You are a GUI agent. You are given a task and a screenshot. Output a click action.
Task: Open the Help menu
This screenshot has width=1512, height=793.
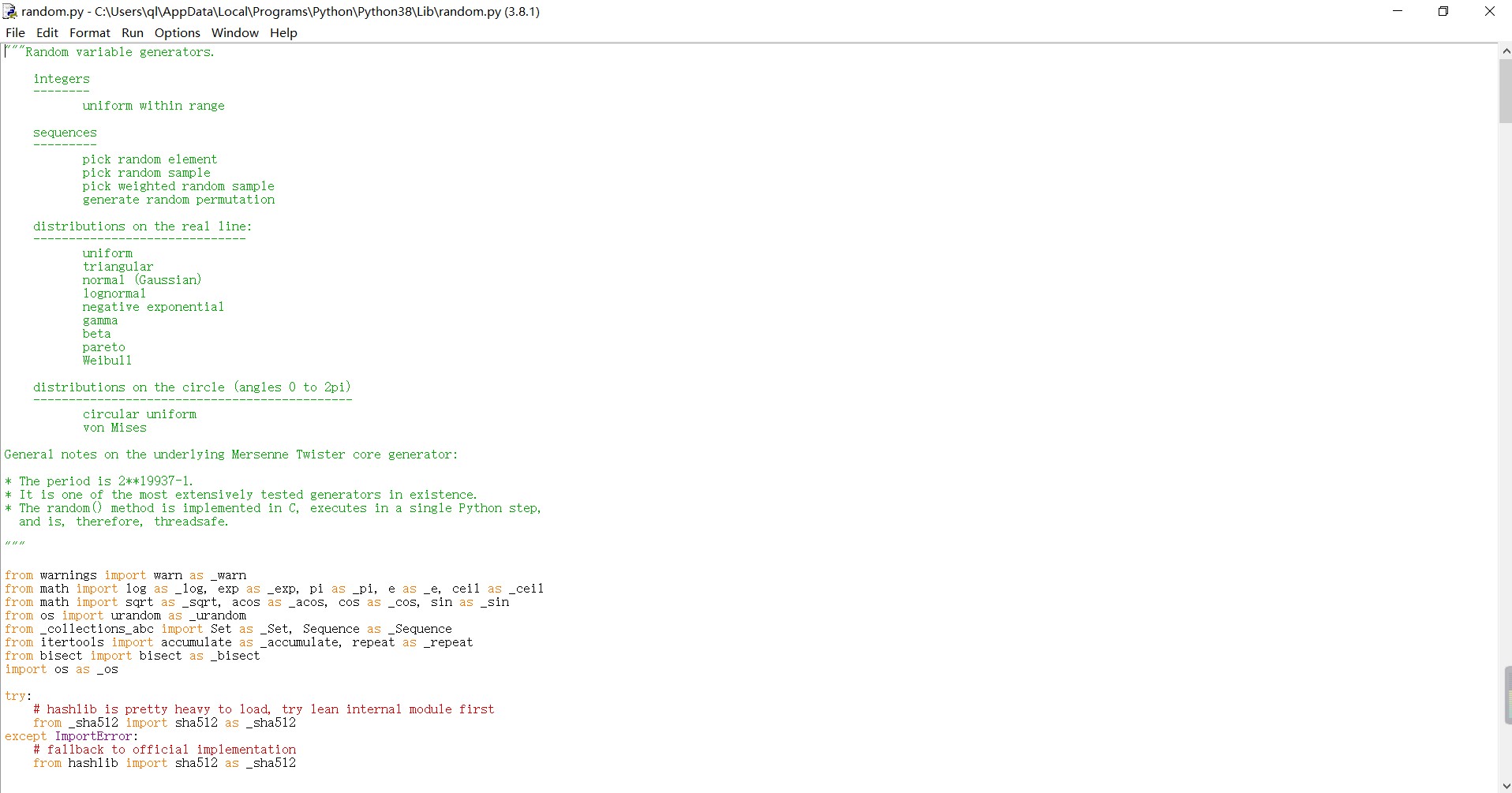[x=283, y=32]
